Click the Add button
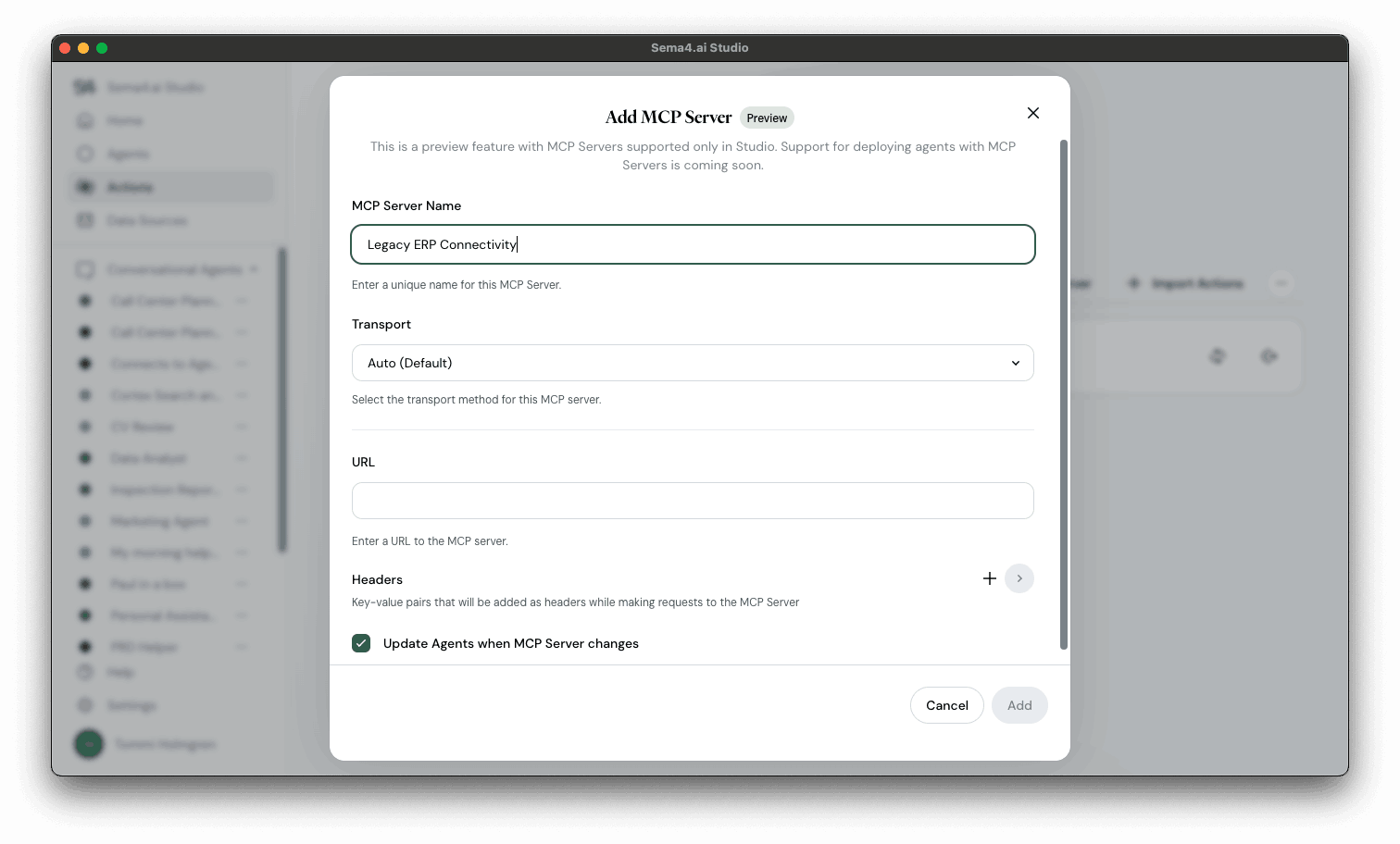1400x844 pixels. coord(1019,705)
